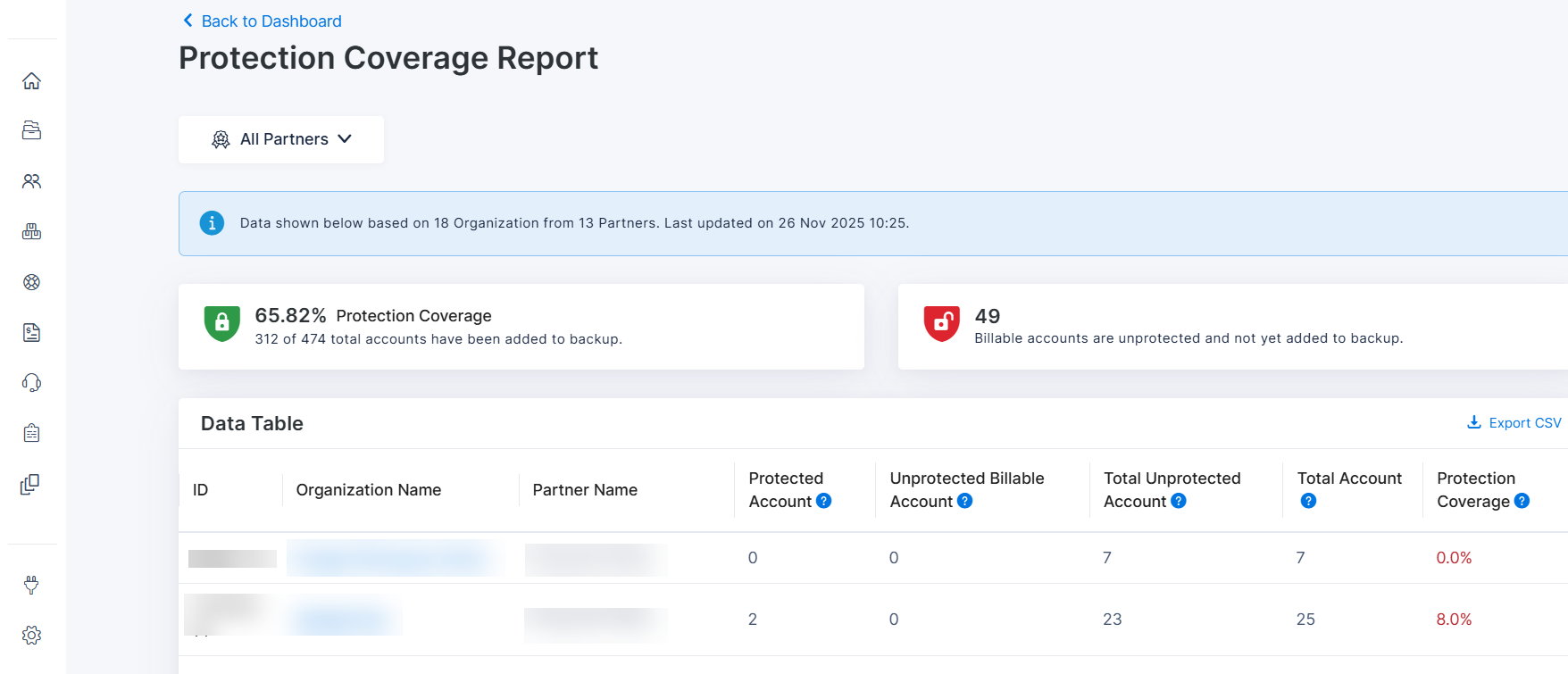This screenshot has width=1568, height=674.
Task: Click the Total Unprotected Account header
Action: pos(1172,490)
